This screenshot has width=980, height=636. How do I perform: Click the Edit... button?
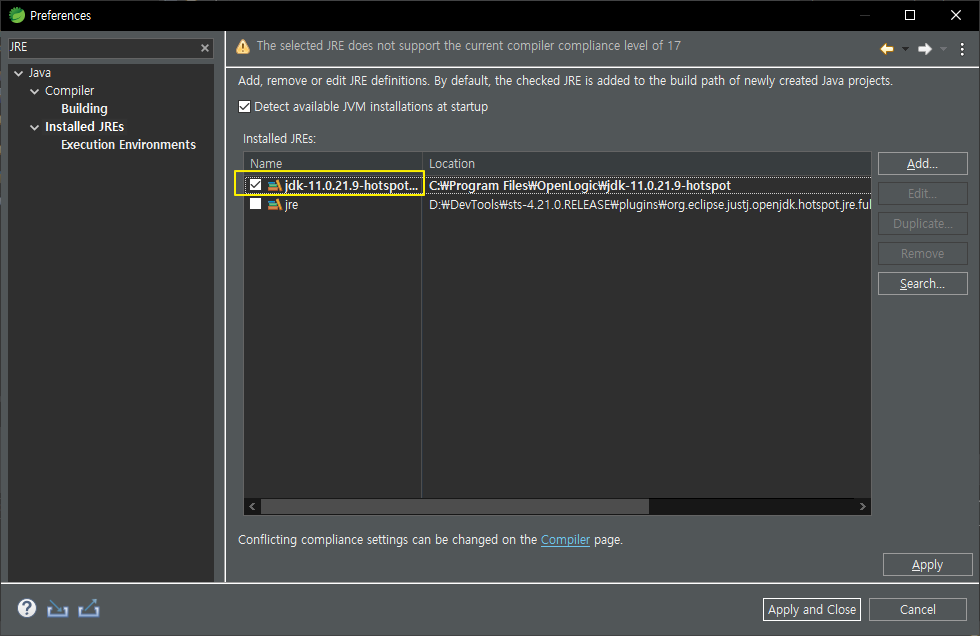pos(922,194)
